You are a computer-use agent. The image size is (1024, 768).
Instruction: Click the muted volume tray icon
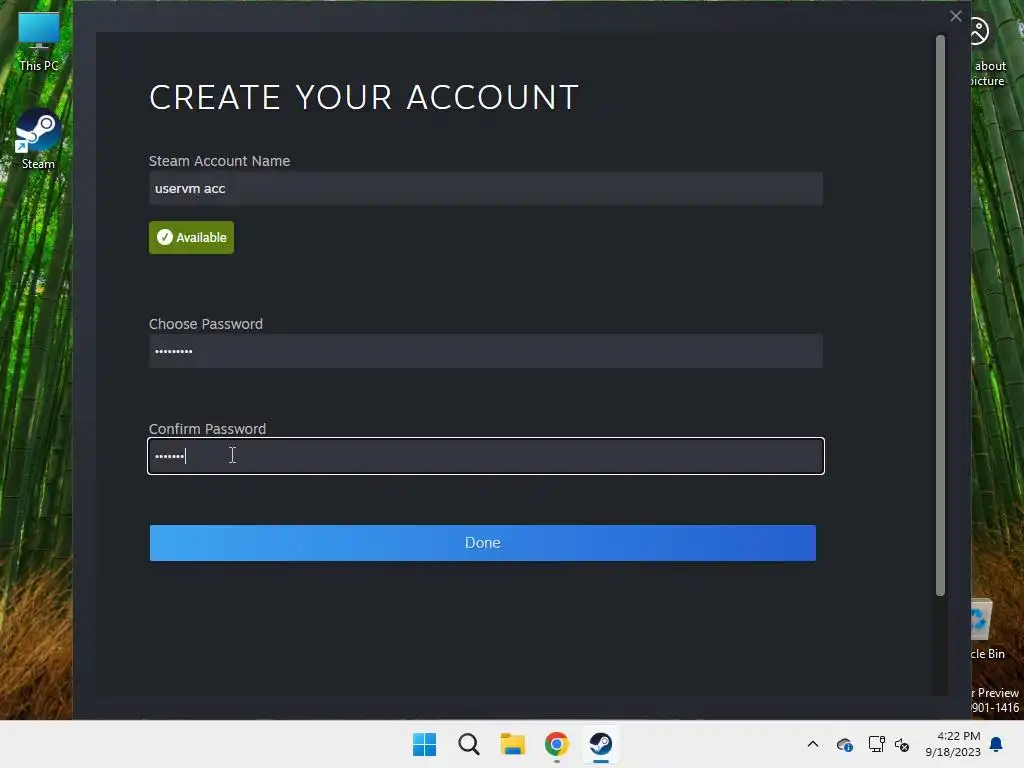(x=902, y=744)
